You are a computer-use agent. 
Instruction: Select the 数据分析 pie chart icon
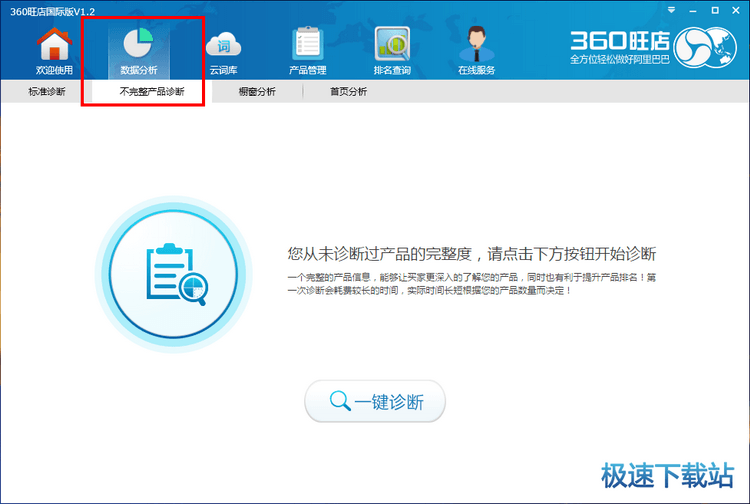coord(139,51)
